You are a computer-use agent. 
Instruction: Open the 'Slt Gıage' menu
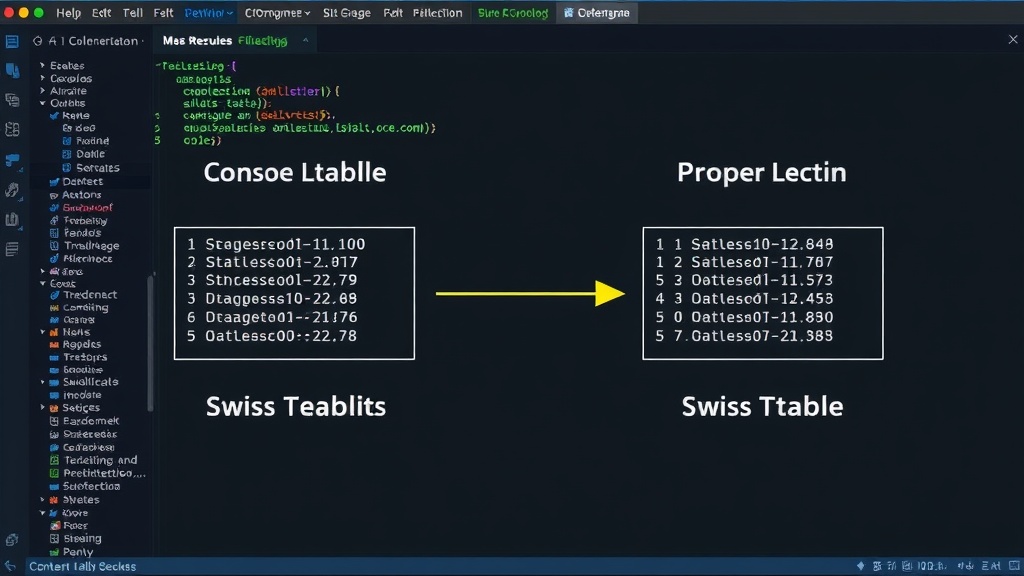[347, 13]
